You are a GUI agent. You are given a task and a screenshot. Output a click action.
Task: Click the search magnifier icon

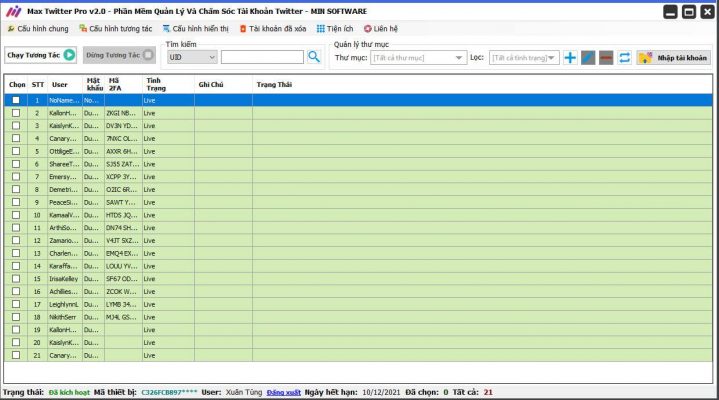pos(314,57)
